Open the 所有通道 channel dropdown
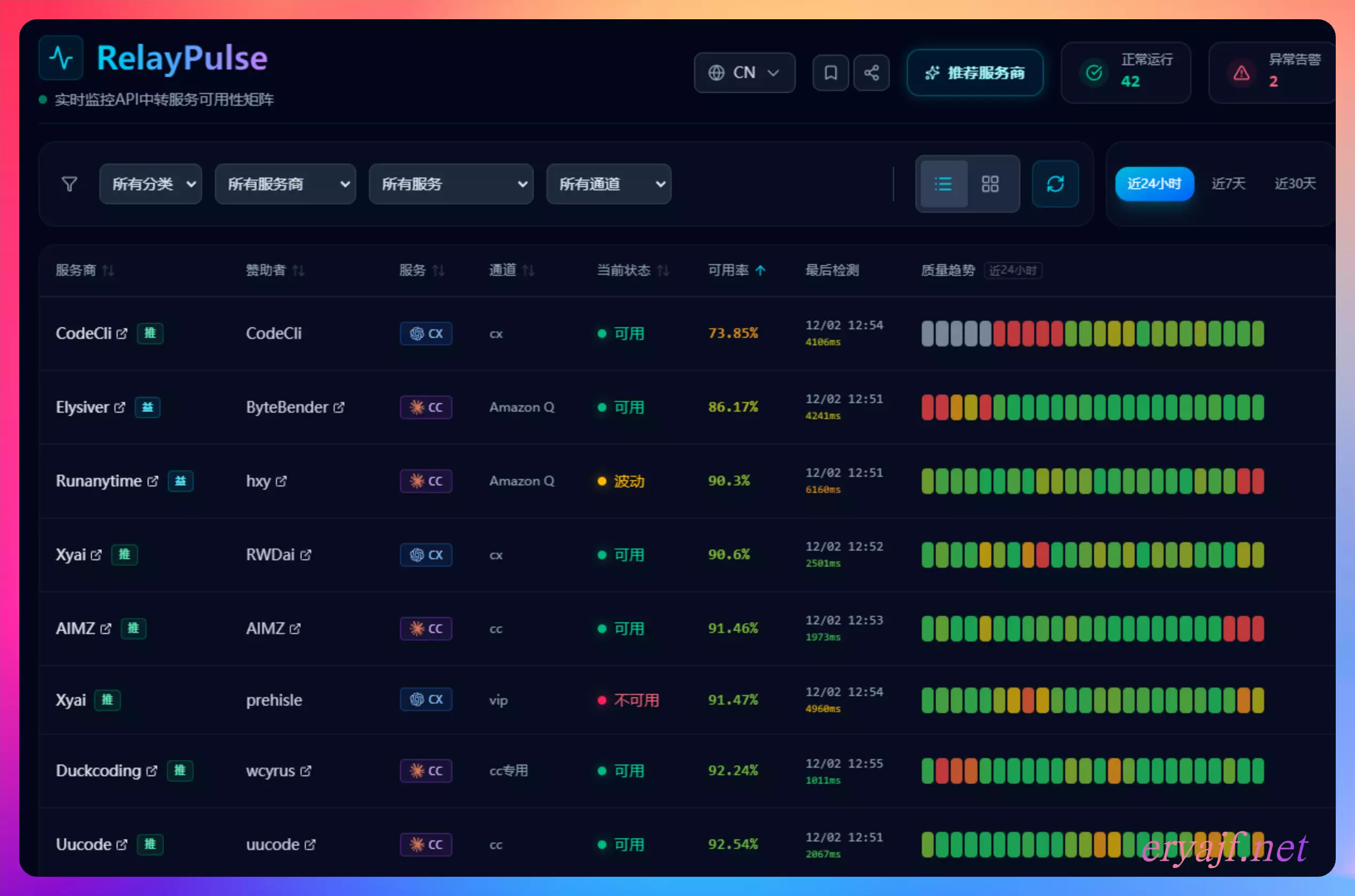Viewport: 1355px width, 896px height. coord(609,184)
